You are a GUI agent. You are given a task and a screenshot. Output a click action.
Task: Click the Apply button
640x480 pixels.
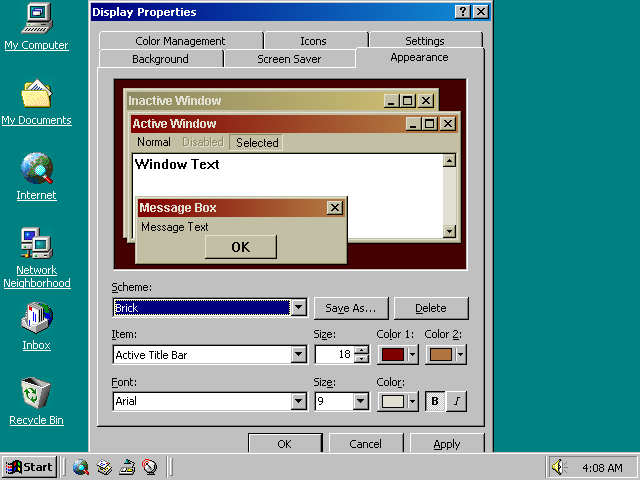(x=447, y=443)
